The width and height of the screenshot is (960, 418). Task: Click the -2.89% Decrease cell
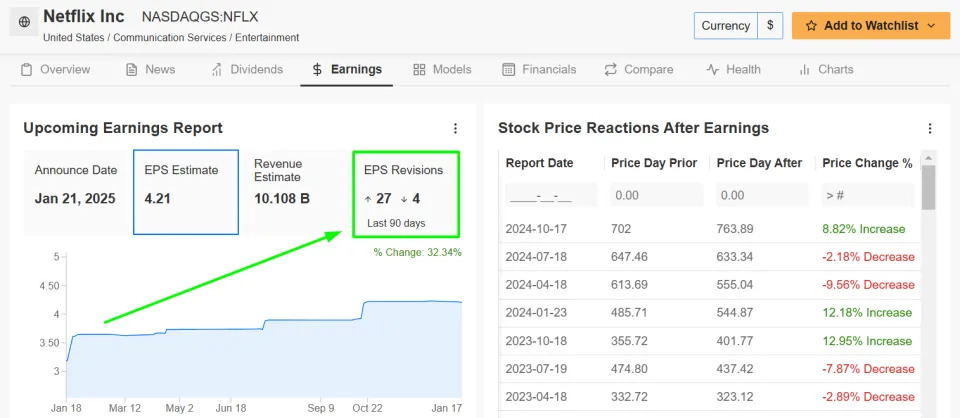point(868,397)
